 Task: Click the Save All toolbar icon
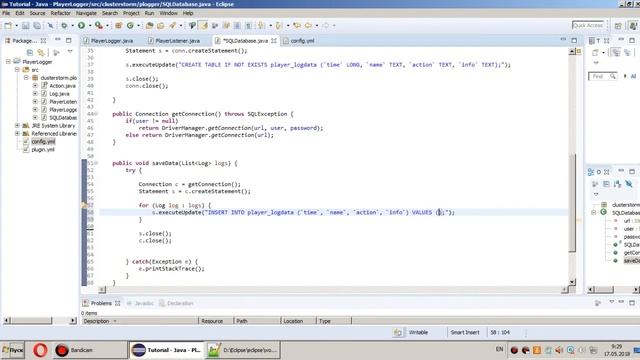point(37,26)
